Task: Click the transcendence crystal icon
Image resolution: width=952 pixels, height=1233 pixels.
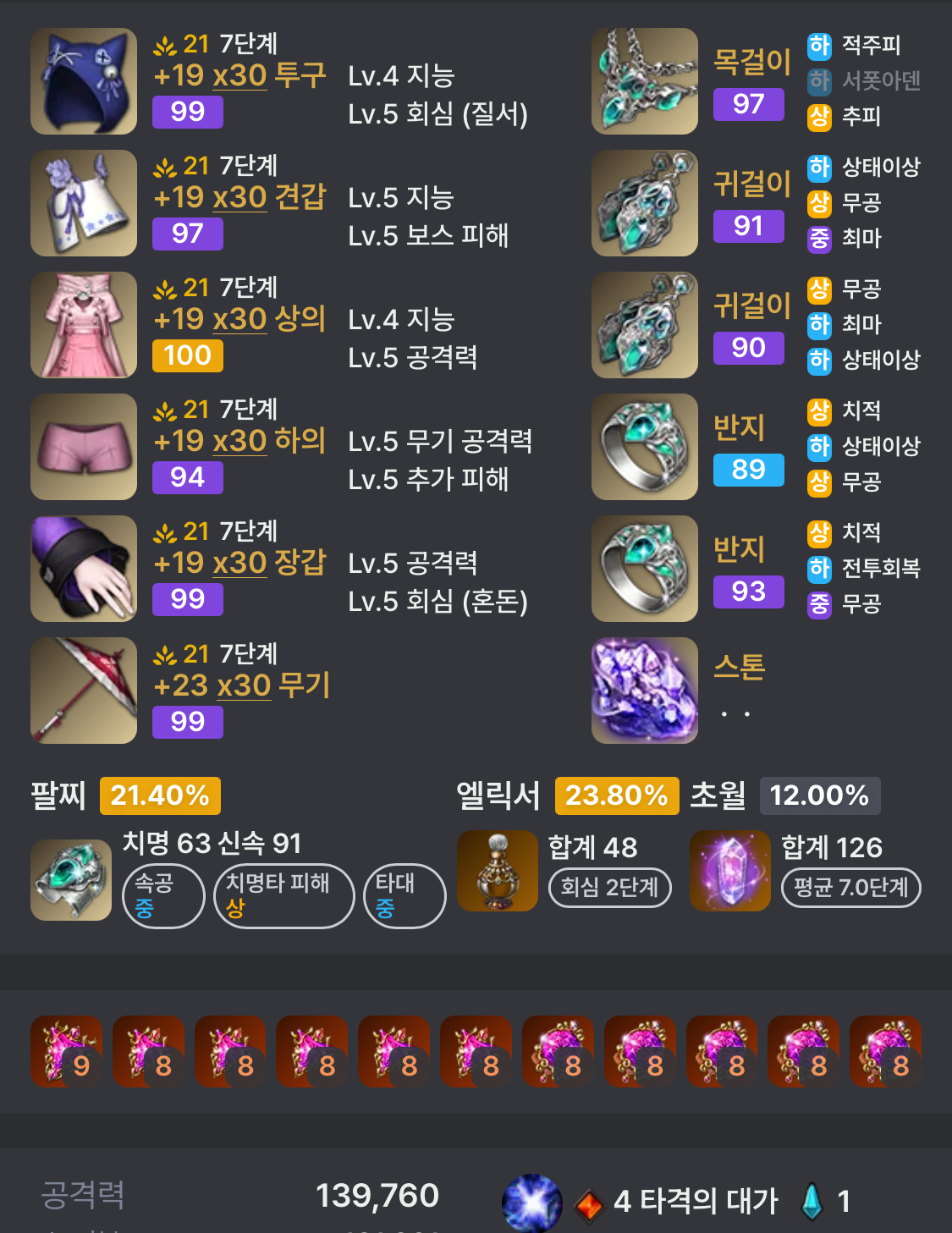Action: click(730, 871)
